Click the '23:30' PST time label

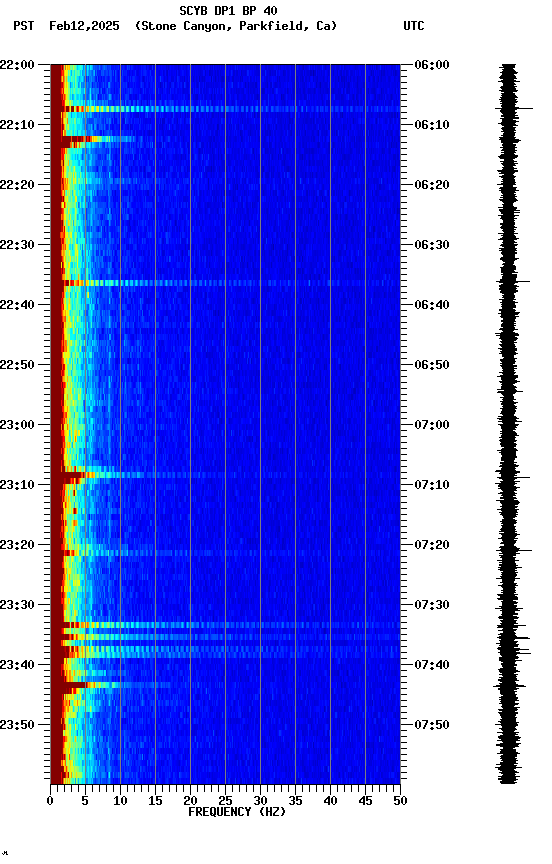point(17,606)
